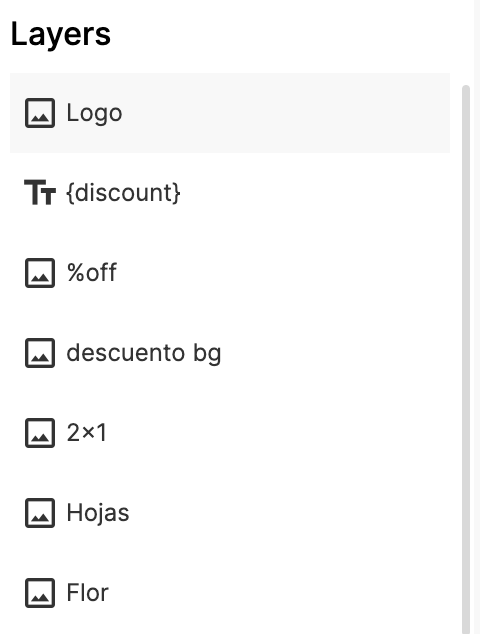Click the image icon beside Logo layer
This screenshot has height=634, width=480.
(x=40, y=113)
